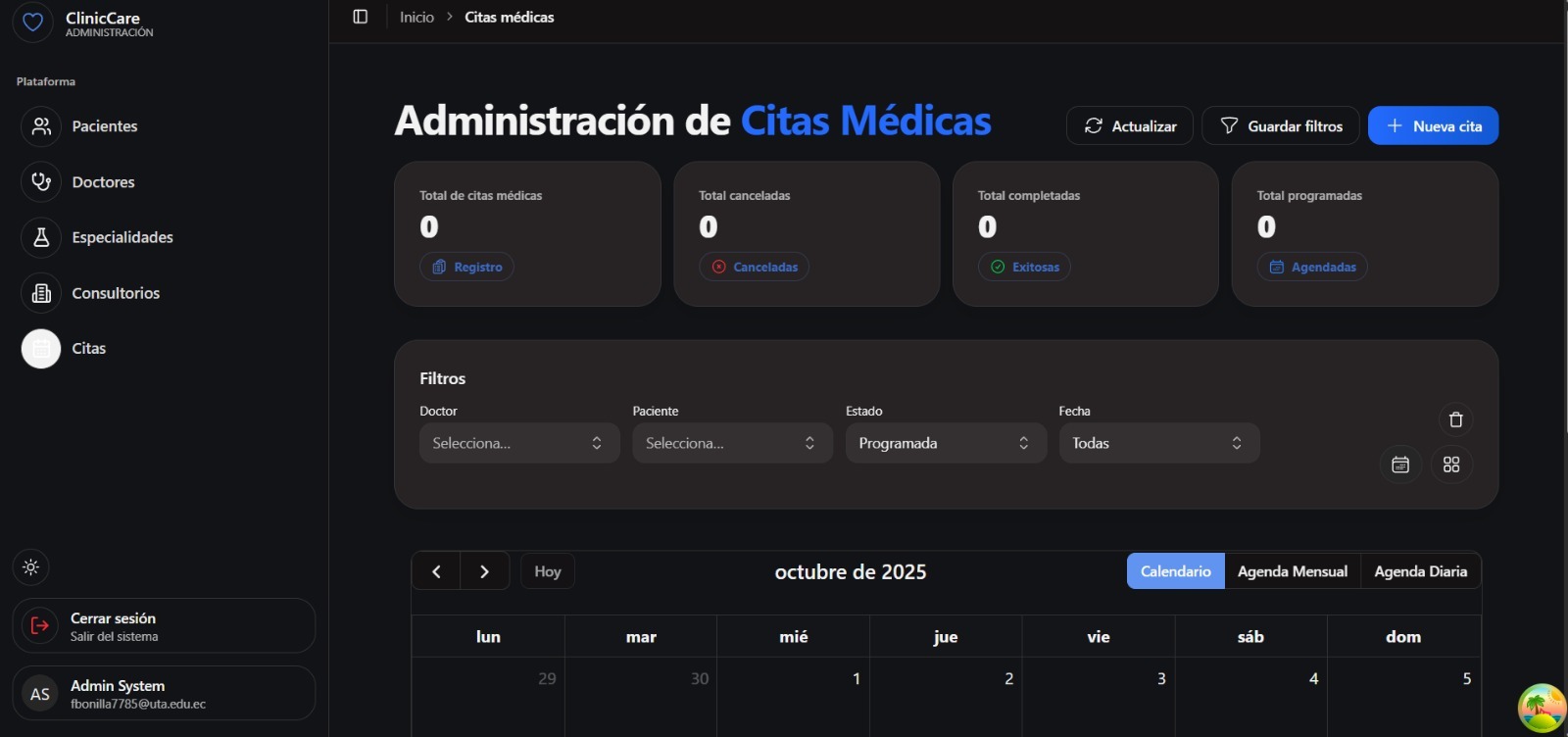Click the Guardar filtros button
The image size is (1568, 737).
click(1281, 125)
